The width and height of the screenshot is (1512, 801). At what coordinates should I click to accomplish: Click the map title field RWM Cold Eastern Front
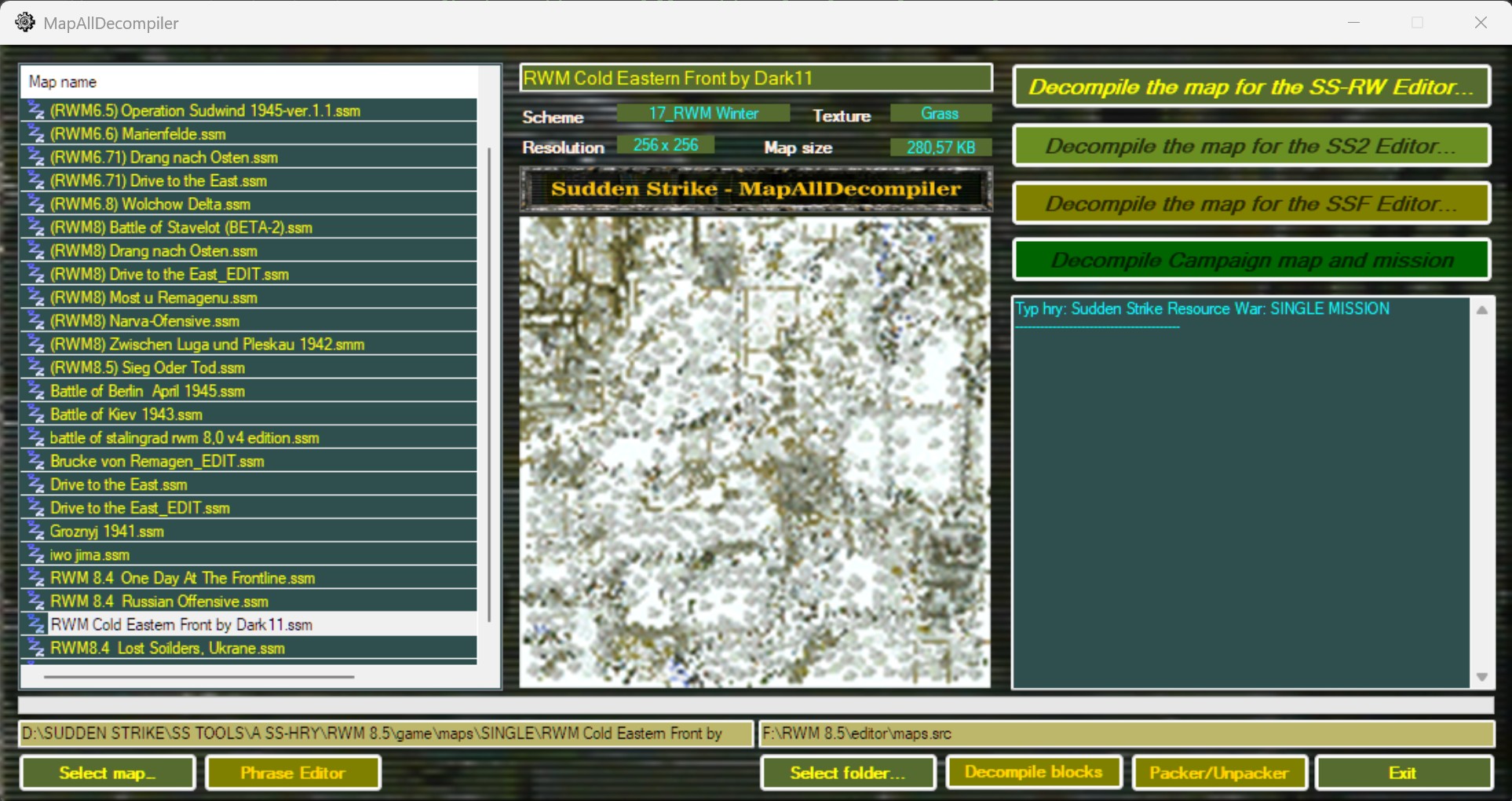[756, 79]
